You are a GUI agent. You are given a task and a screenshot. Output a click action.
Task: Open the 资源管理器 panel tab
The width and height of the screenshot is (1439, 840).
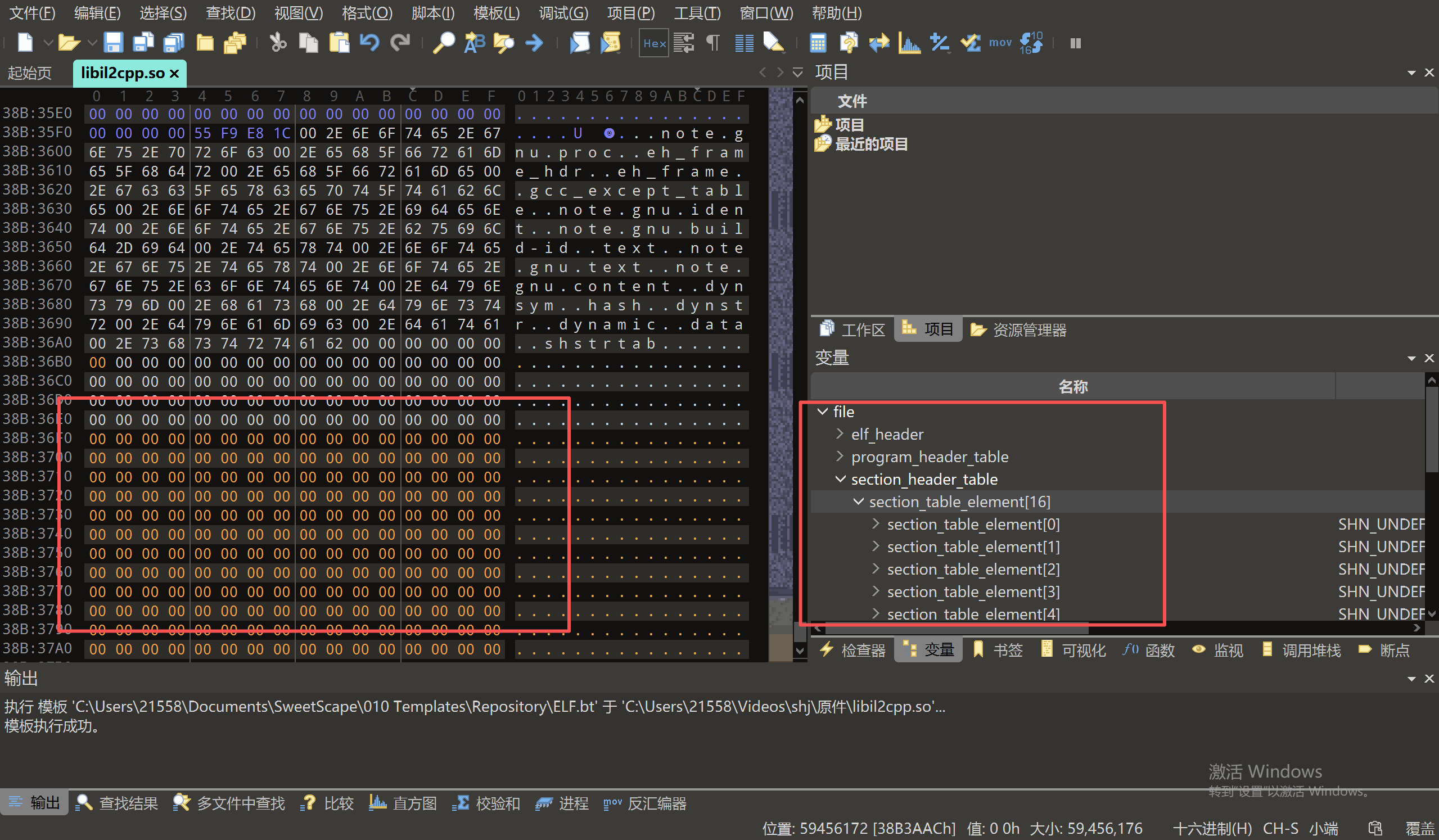[x=1019, y=329]
